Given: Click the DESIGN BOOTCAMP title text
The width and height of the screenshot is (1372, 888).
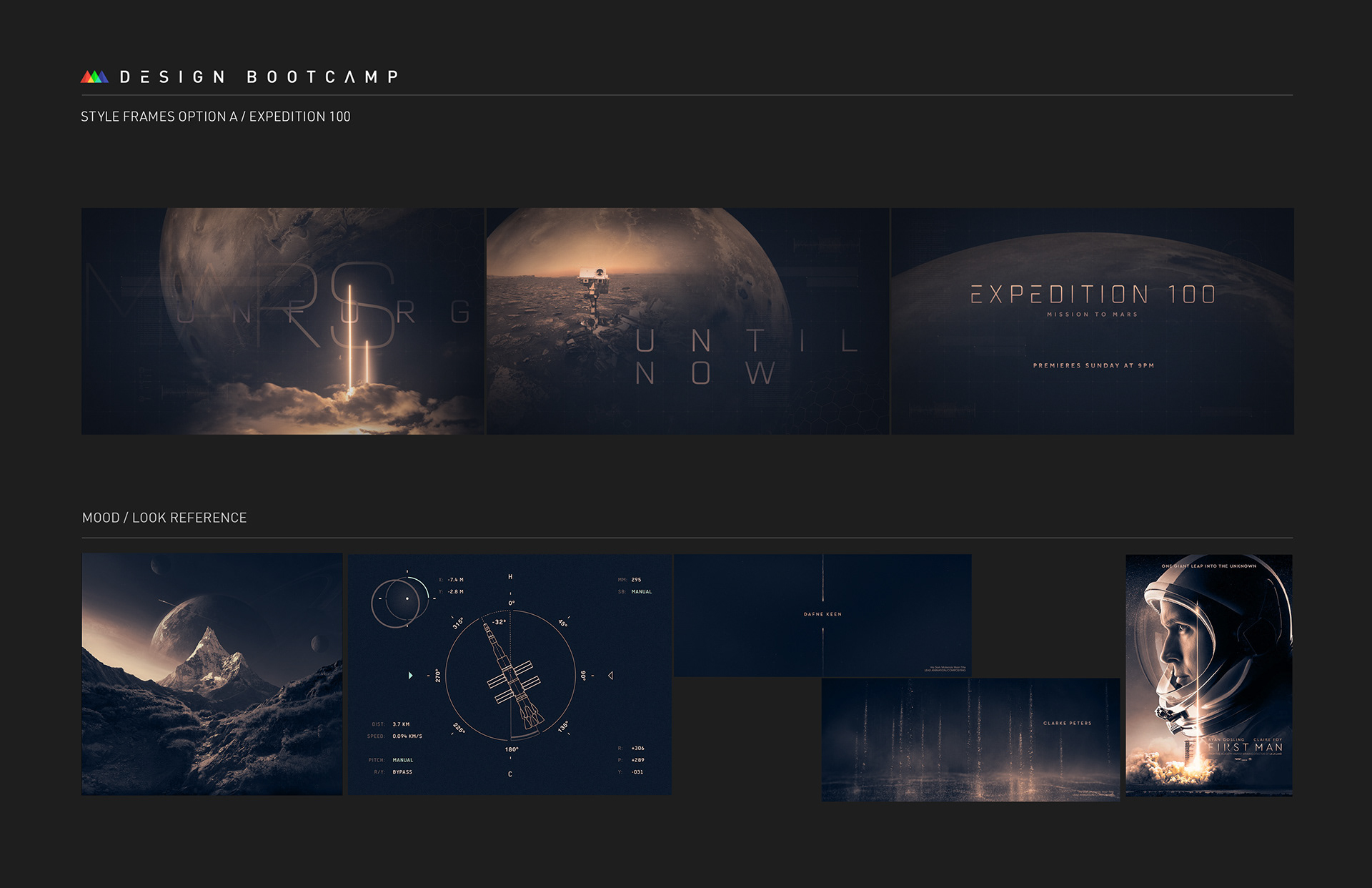Looking at the screenshot, I should click(x=259, y=77).
